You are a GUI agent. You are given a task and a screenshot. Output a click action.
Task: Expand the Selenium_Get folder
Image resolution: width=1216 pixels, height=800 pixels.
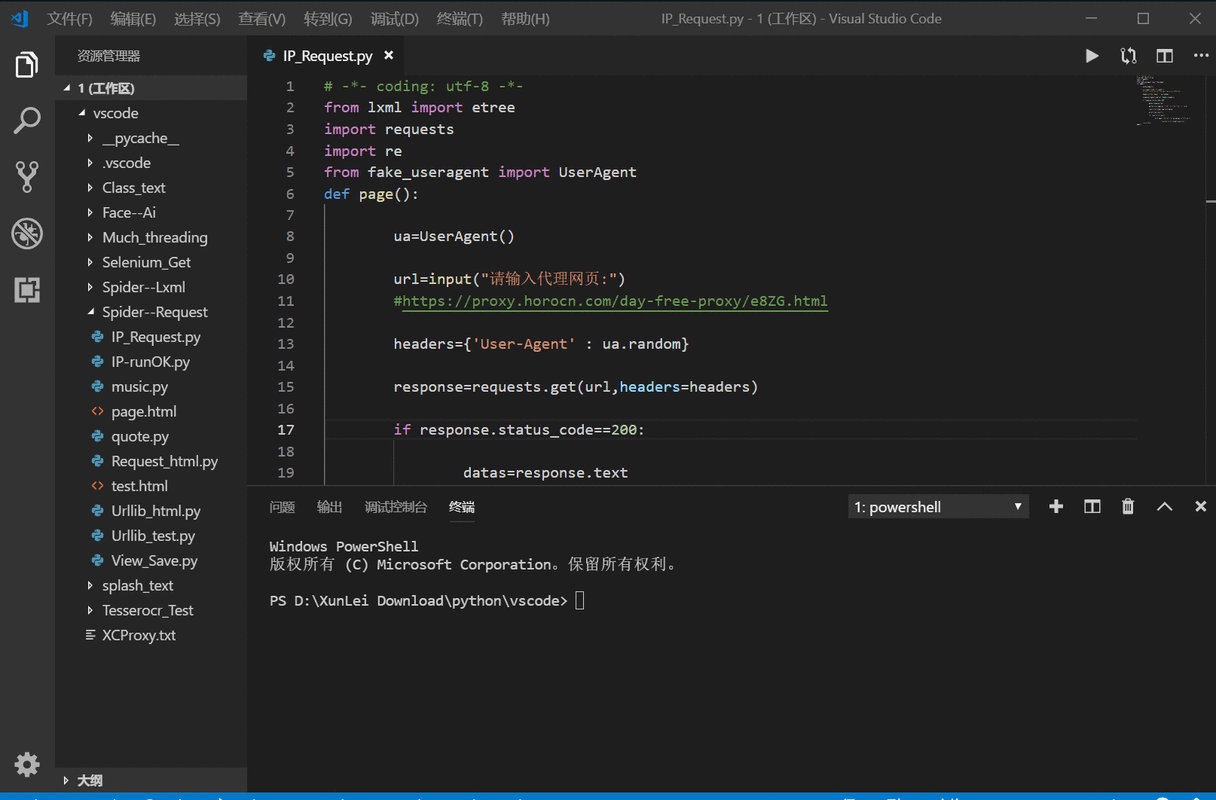tap(146, 262)
